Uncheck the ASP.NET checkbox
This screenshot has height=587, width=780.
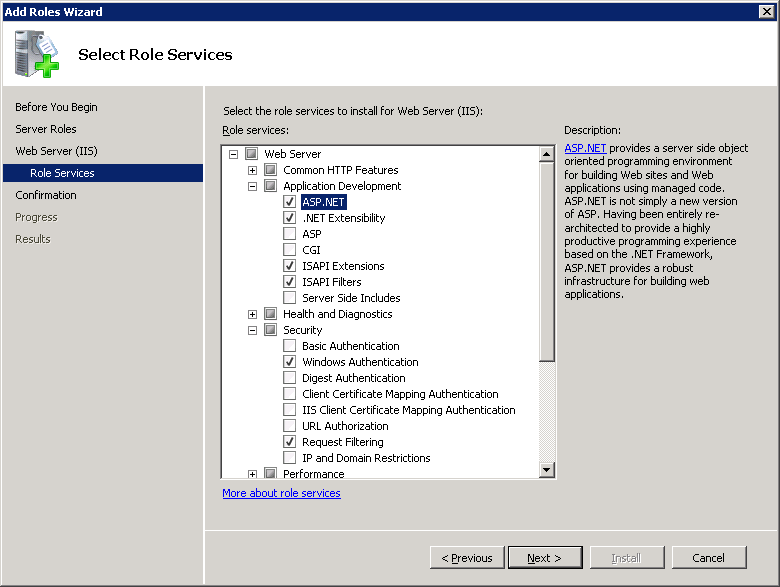click(x=290, y=202)
